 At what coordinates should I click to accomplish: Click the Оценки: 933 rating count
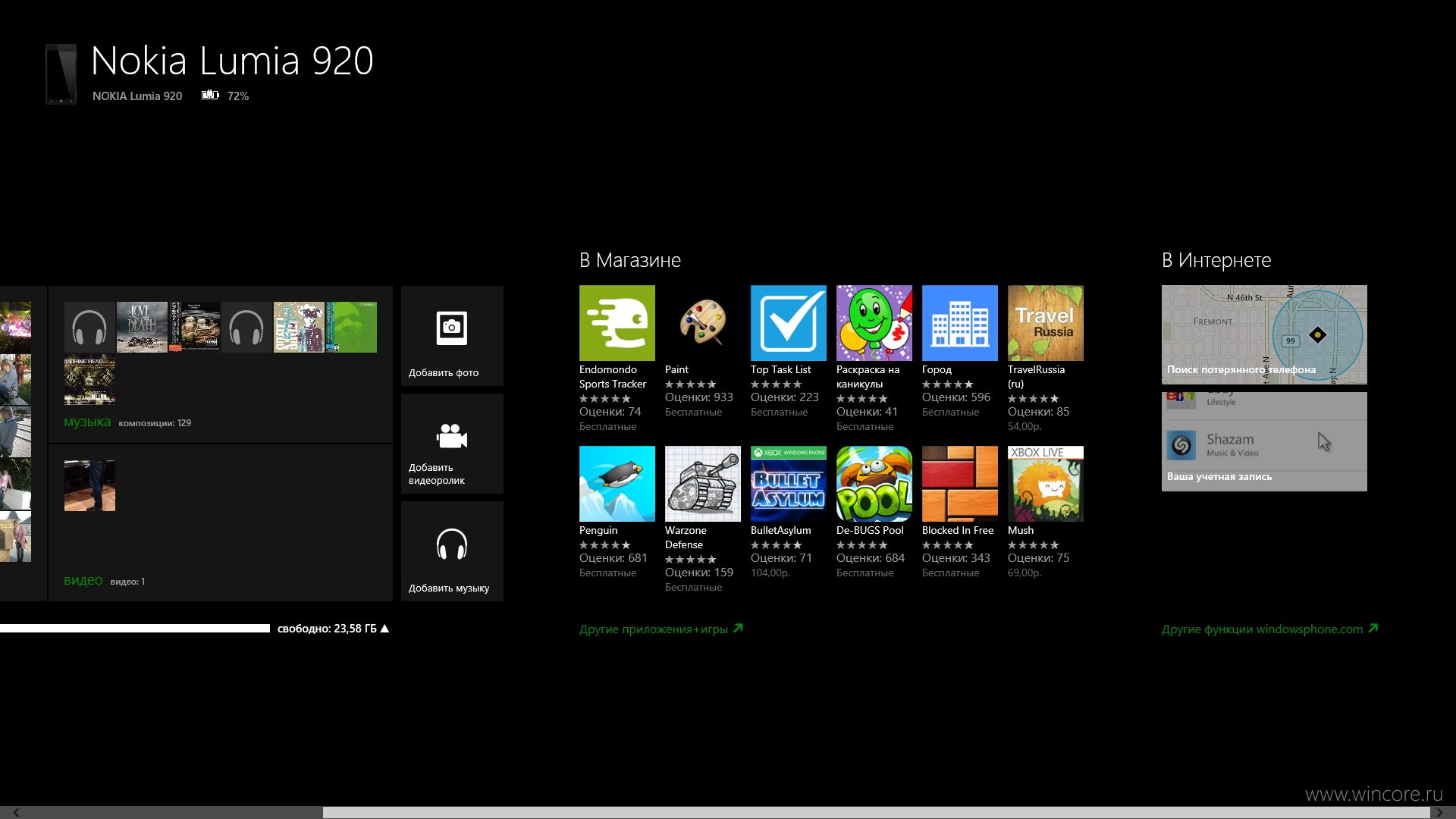699,397
